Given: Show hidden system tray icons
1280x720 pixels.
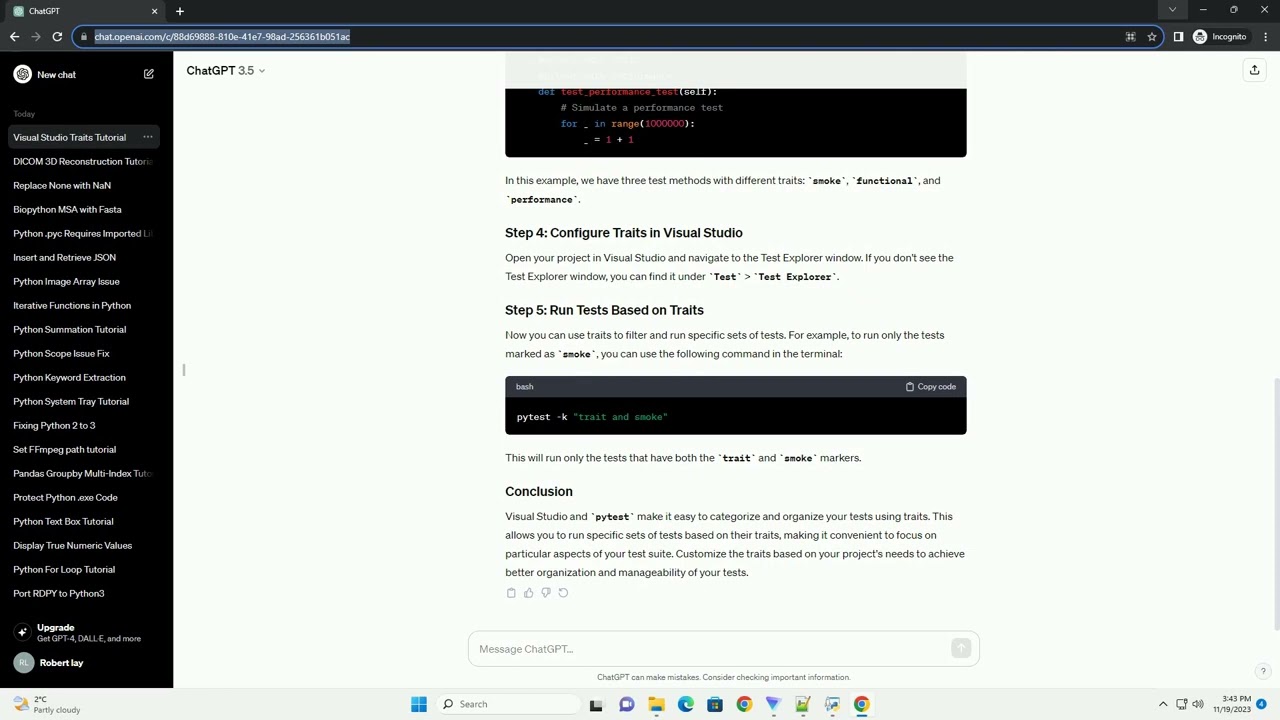Looking at the screenshot, I should pos(1163,704).
